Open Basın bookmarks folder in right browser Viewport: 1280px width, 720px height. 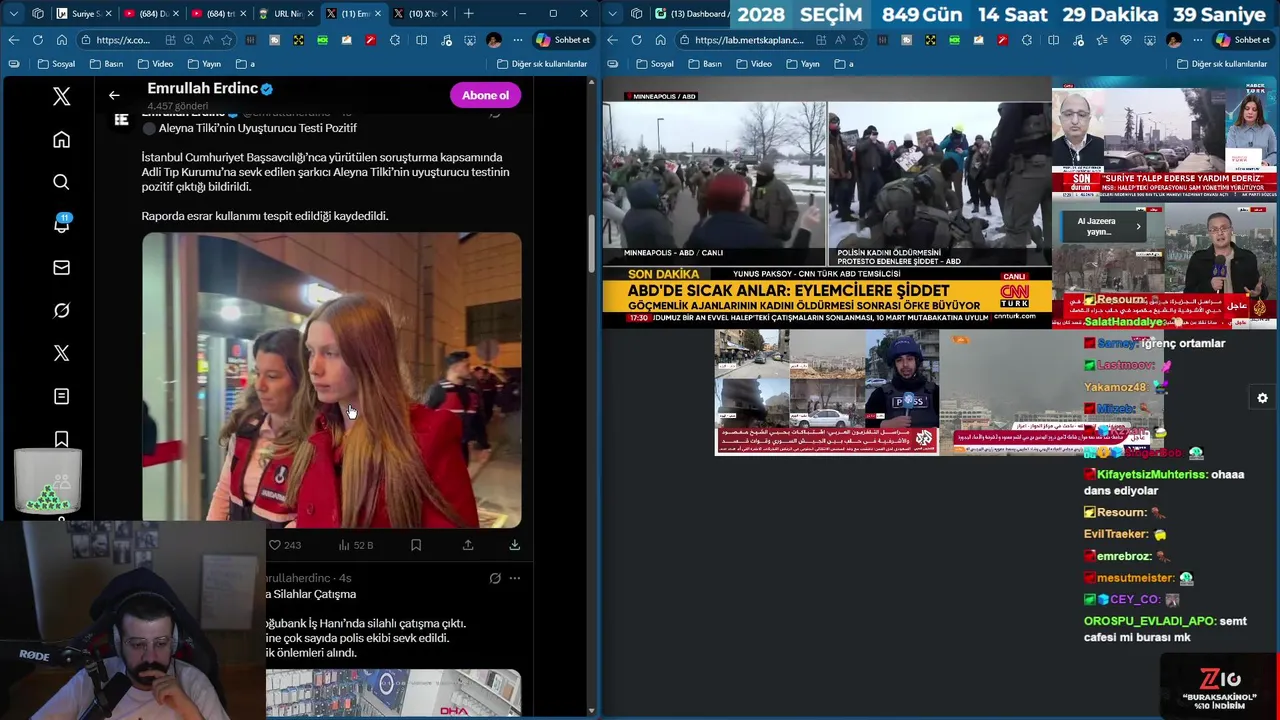(705, 64)
